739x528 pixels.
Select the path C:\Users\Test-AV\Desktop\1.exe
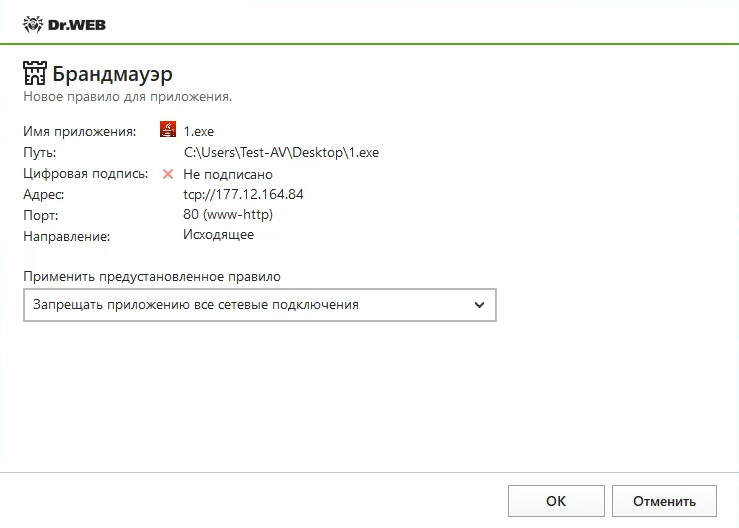coord(281,153)
